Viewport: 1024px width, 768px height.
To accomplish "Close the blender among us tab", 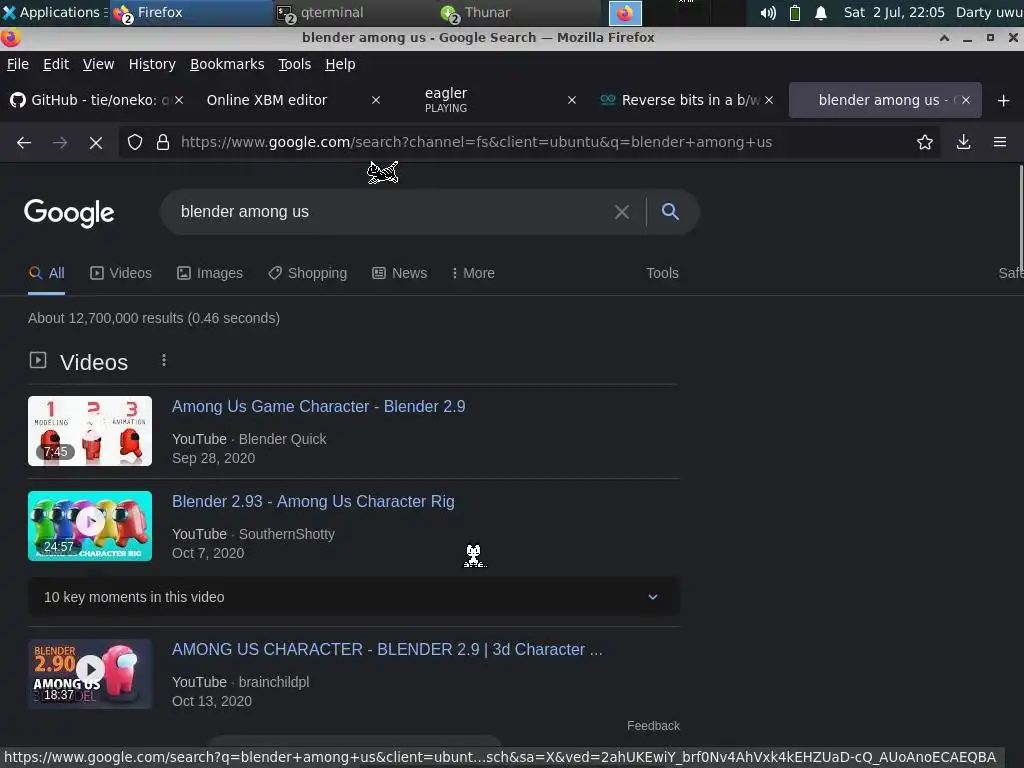I will 965,100.
